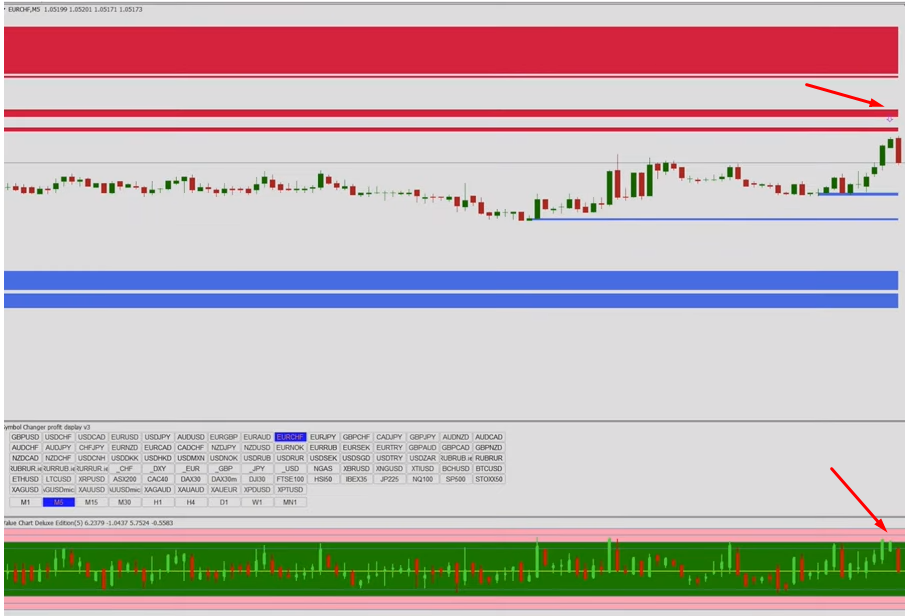
Task: Load the ETHUSD symbol
Action: 25,479
